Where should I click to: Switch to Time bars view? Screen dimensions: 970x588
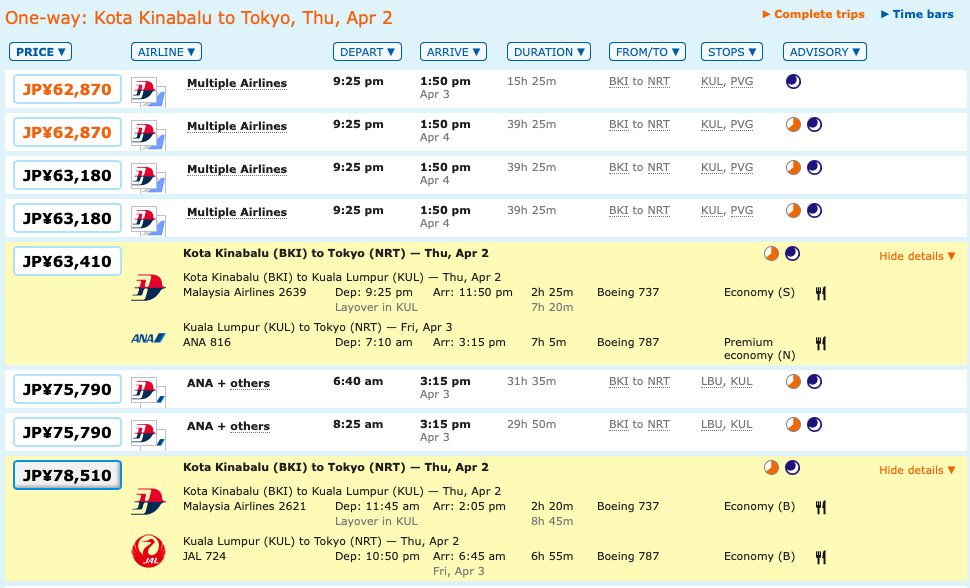[917, 14]
